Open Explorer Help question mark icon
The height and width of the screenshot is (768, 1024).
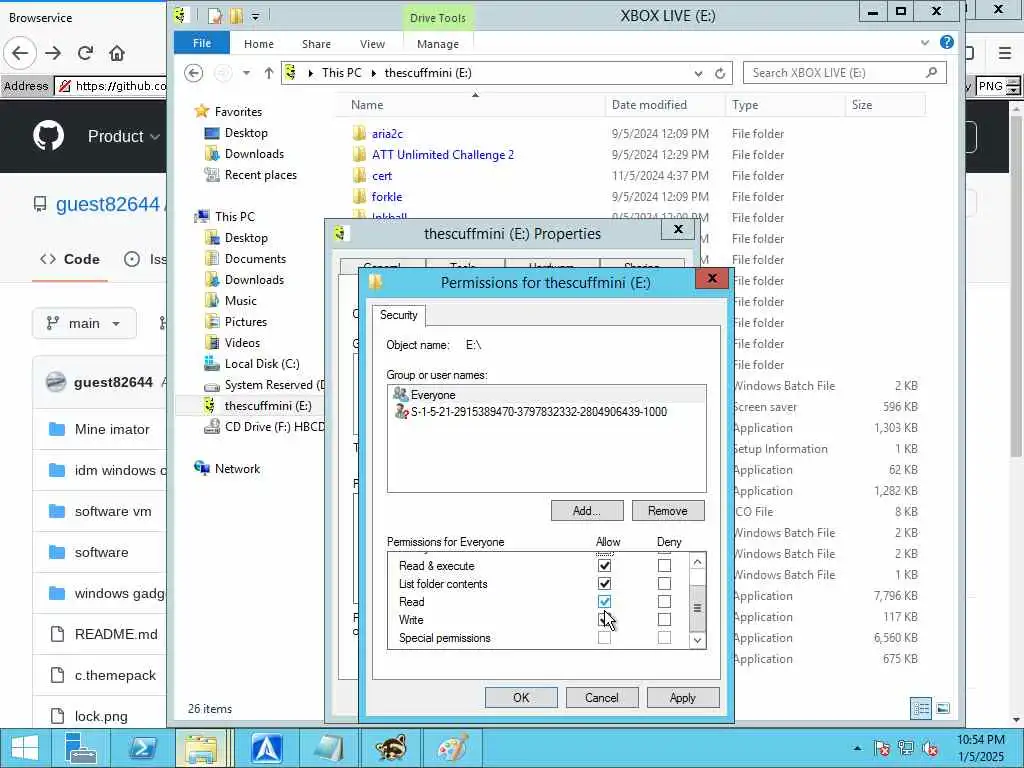(x=946, y=42)
